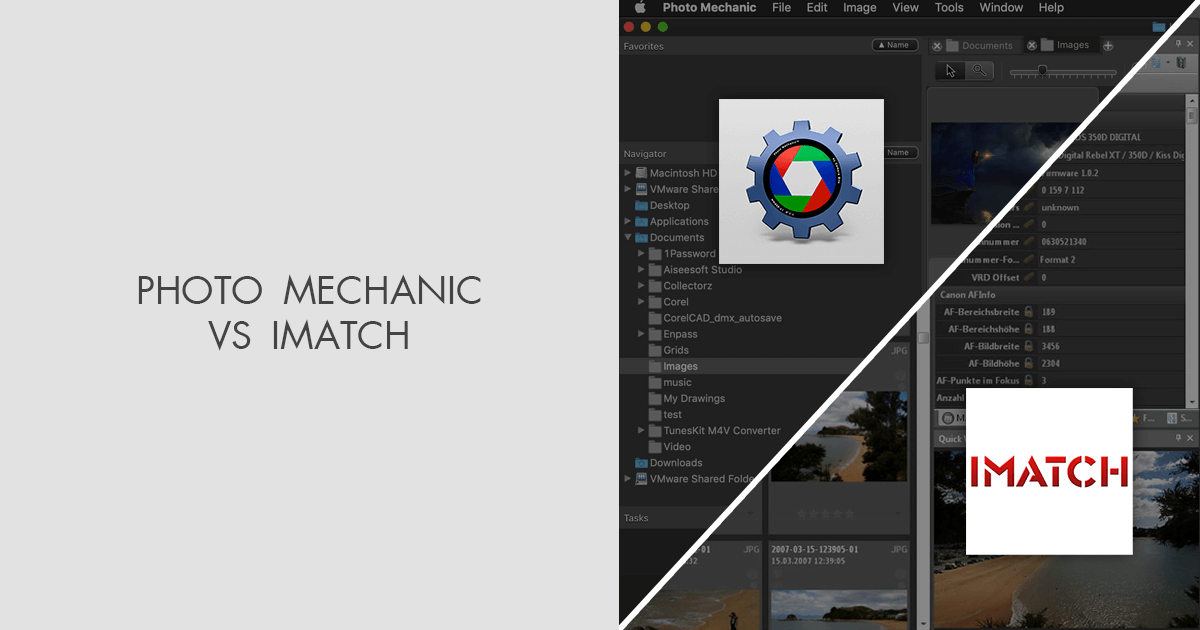The width and height of the screenshot is (1200, 630).
Task: Select the arrow pointer tool
Action: 951,71
